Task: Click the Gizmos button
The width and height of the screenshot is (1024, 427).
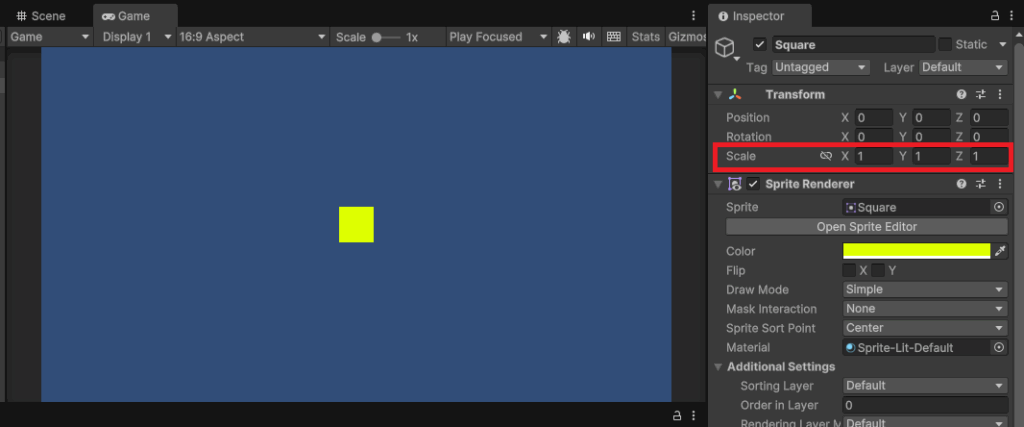Action: click(x=687, y=37)
